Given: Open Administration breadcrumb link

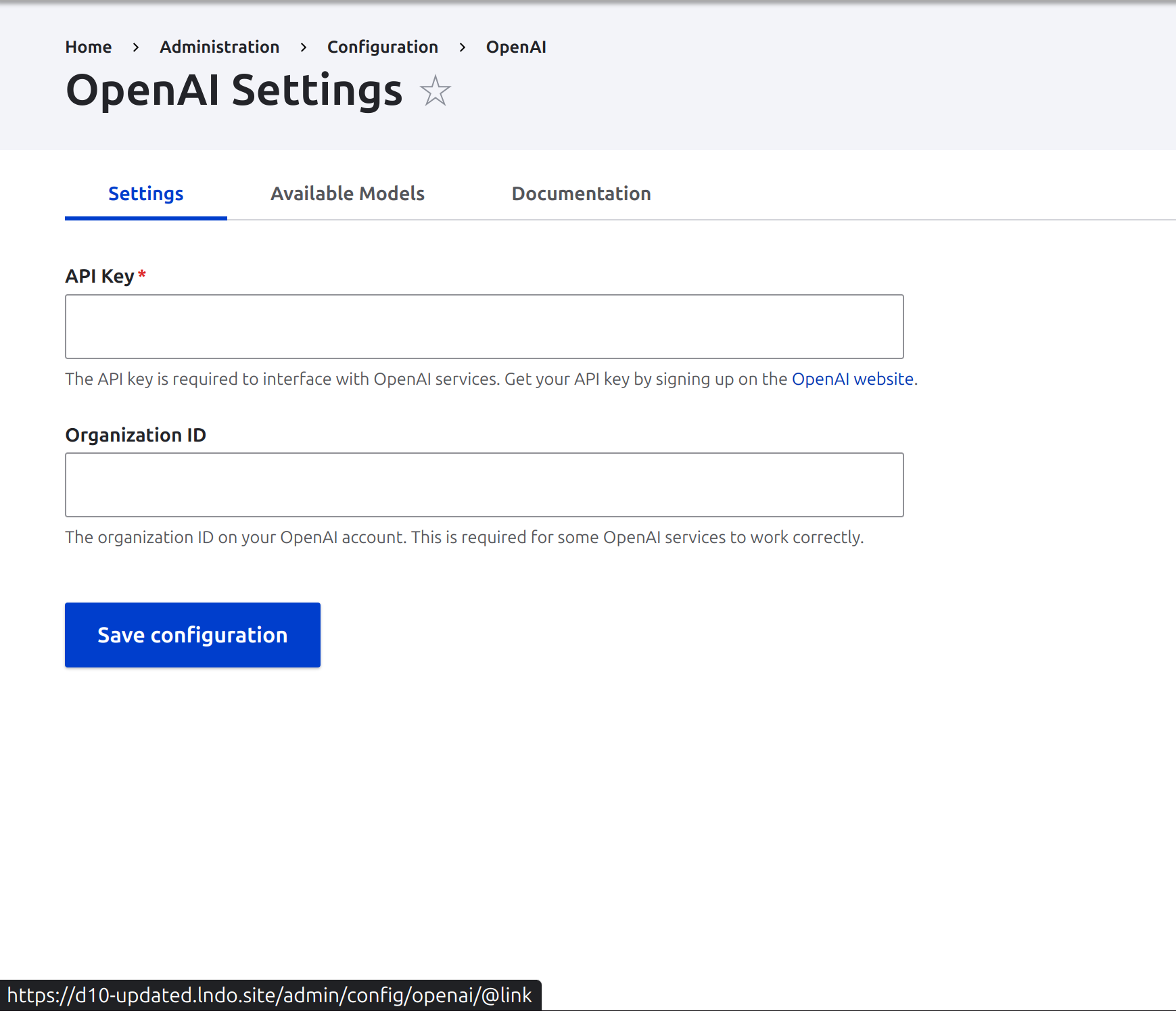Looking at the screenshot, I should (220, 47).
